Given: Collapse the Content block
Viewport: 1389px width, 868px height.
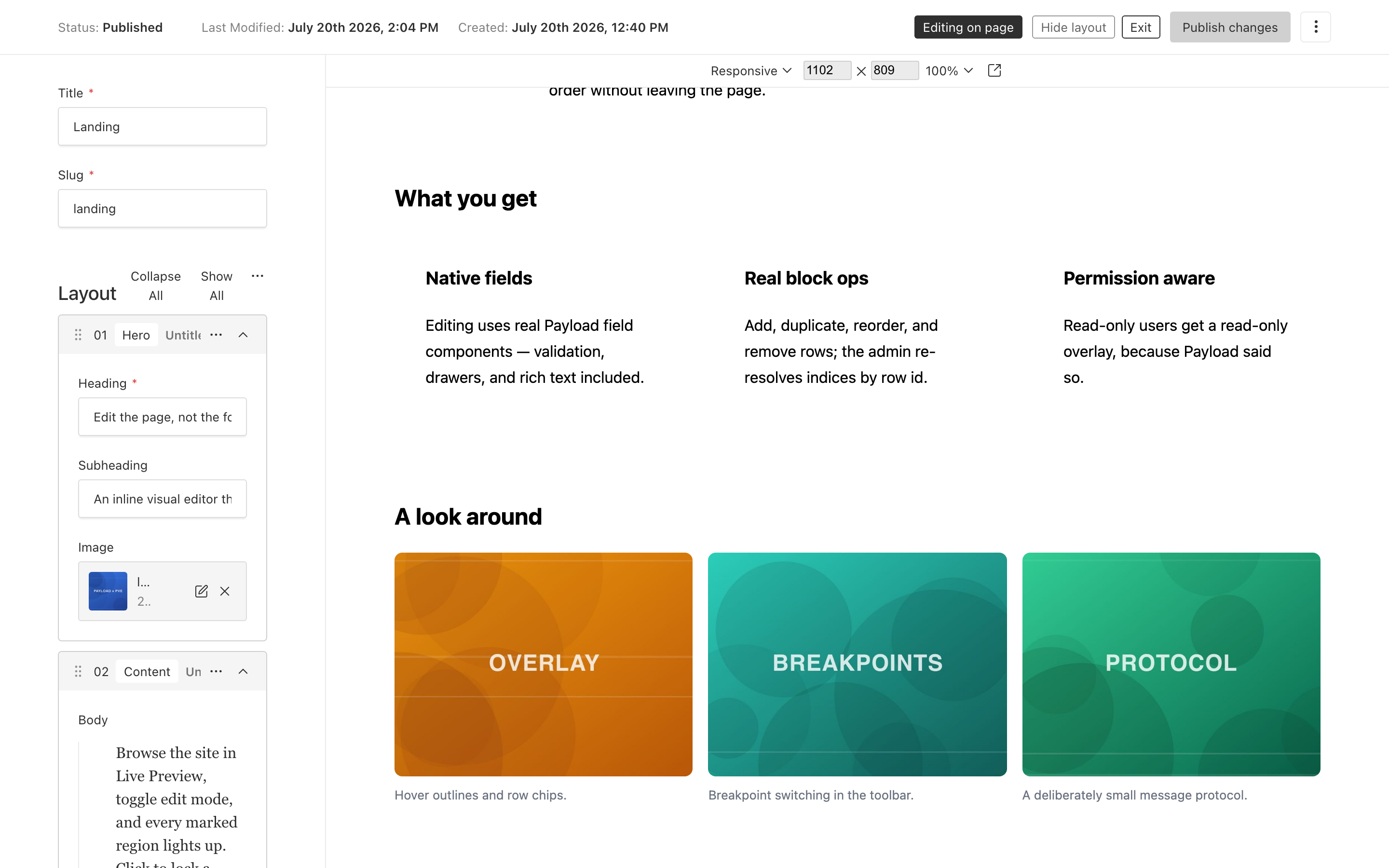Looking at the screenshot, I should 244,671.
